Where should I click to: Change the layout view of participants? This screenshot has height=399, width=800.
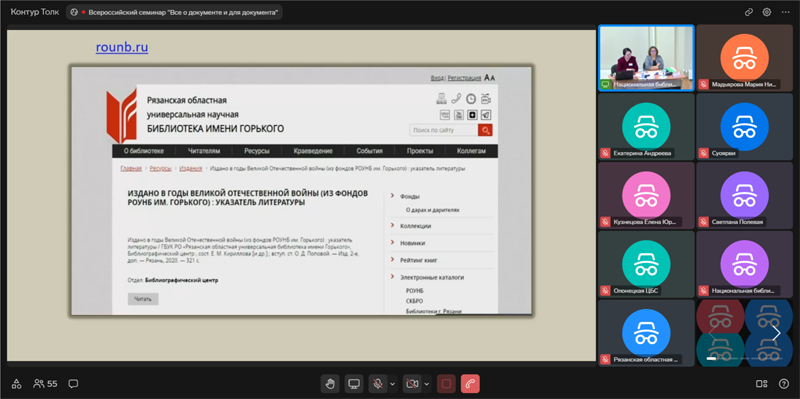coord(761,384)
